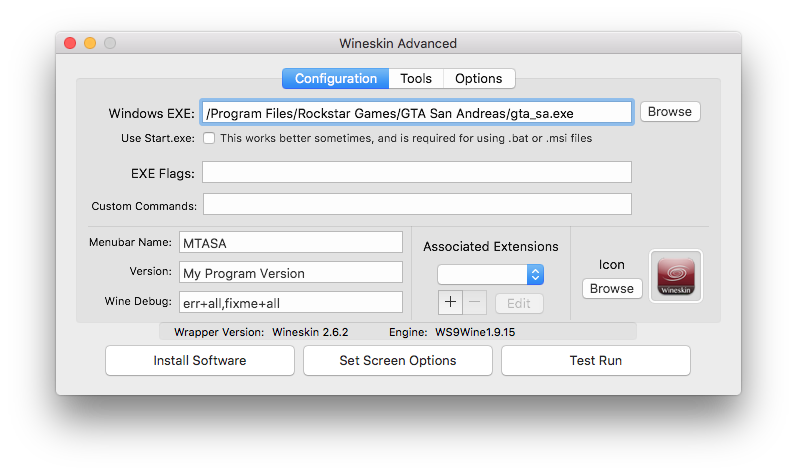Minimize the Wineskin Advanced window
Image resolution: width=797 pixels, height=475 pixels.
click(90, 43)
